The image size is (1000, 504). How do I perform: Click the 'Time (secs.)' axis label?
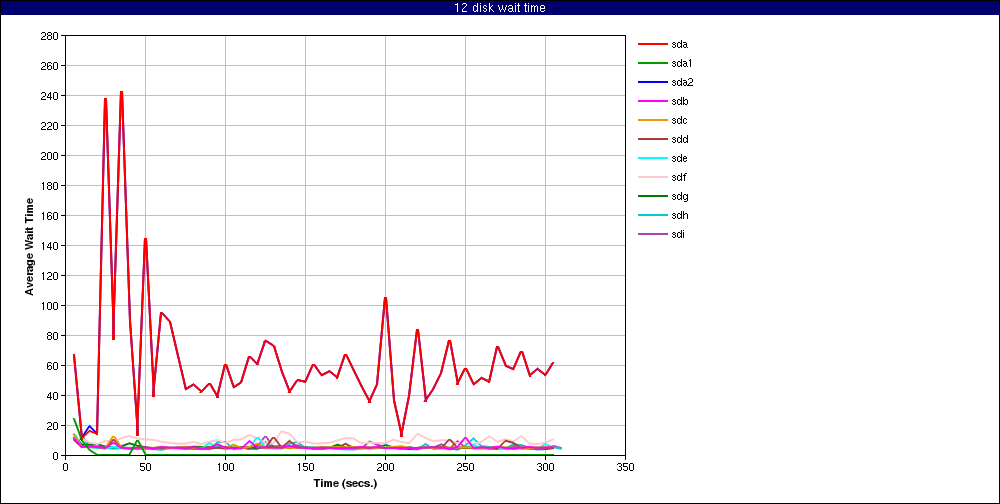(x=345, y=483)
